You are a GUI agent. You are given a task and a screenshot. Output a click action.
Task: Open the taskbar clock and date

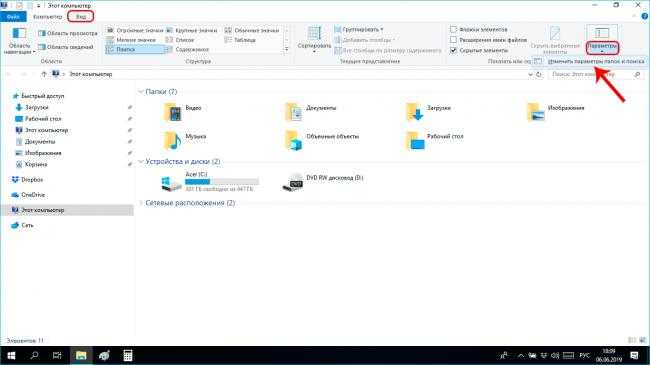click(x=609, y=355)
